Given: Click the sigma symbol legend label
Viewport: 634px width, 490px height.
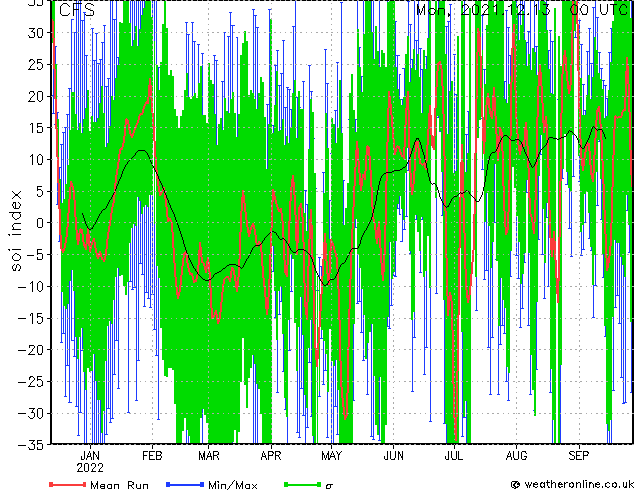Looking at the screenshot, I should (x=329, y=486).
